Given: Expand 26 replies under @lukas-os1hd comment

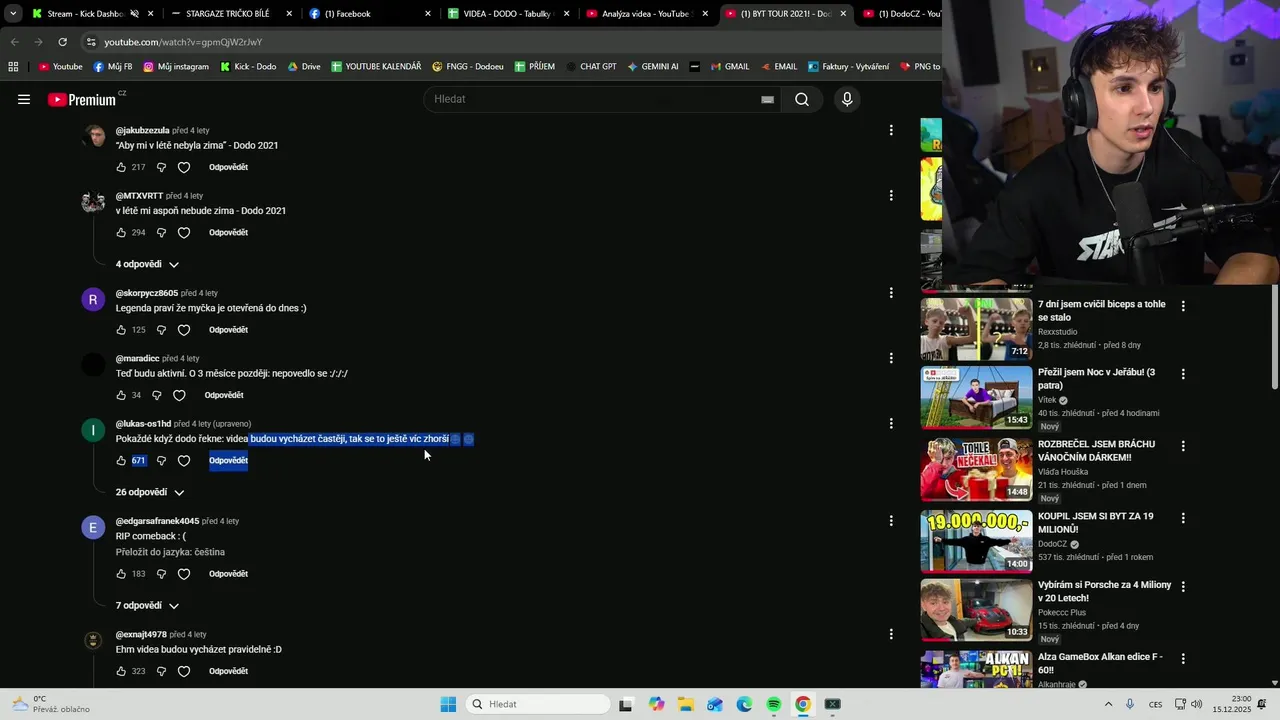Looking at the screenshot, I should coord(150,492).
